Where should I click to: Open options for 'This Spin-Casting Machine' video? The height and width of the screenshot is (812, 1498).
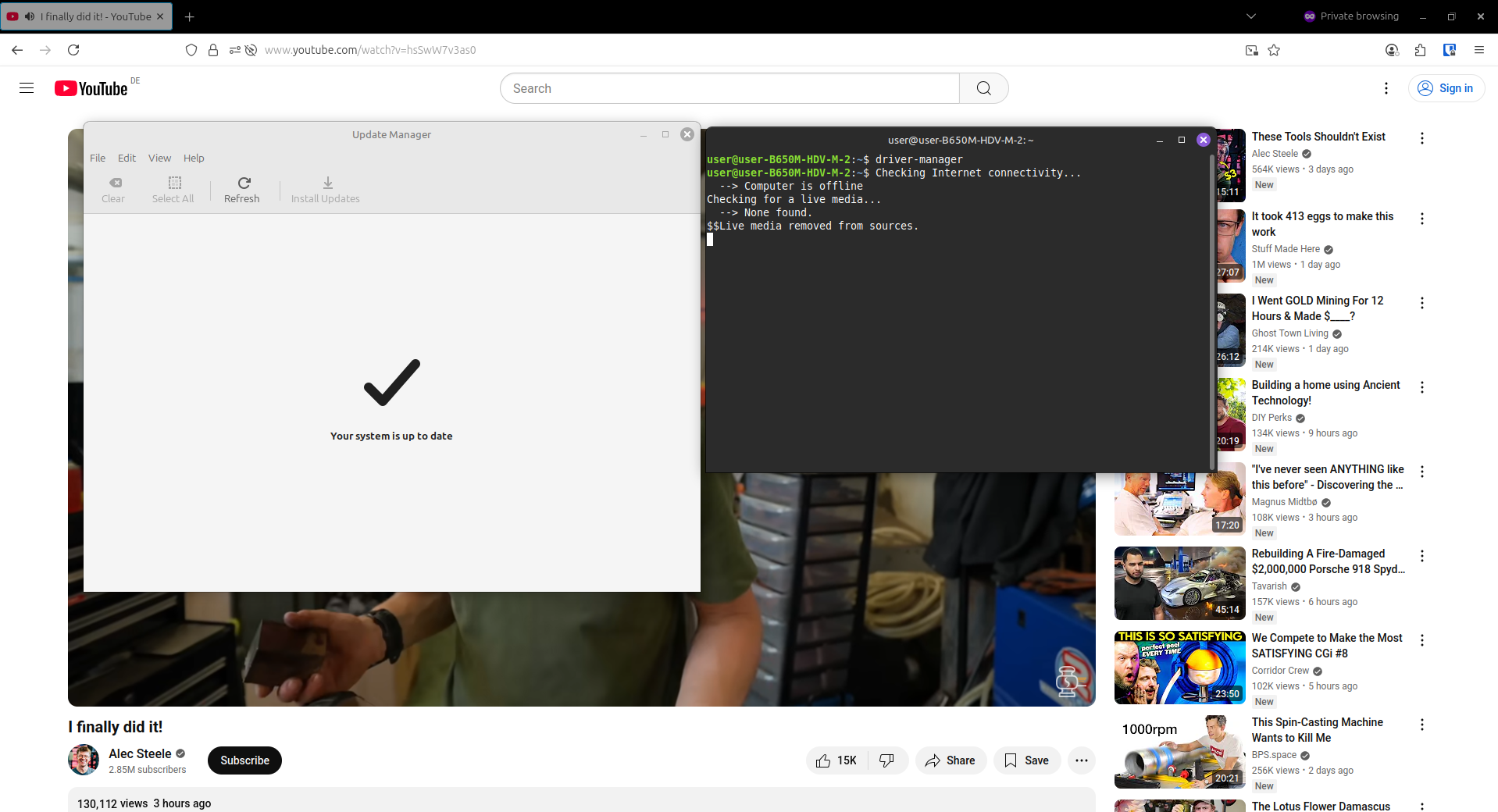point(1422,725)
